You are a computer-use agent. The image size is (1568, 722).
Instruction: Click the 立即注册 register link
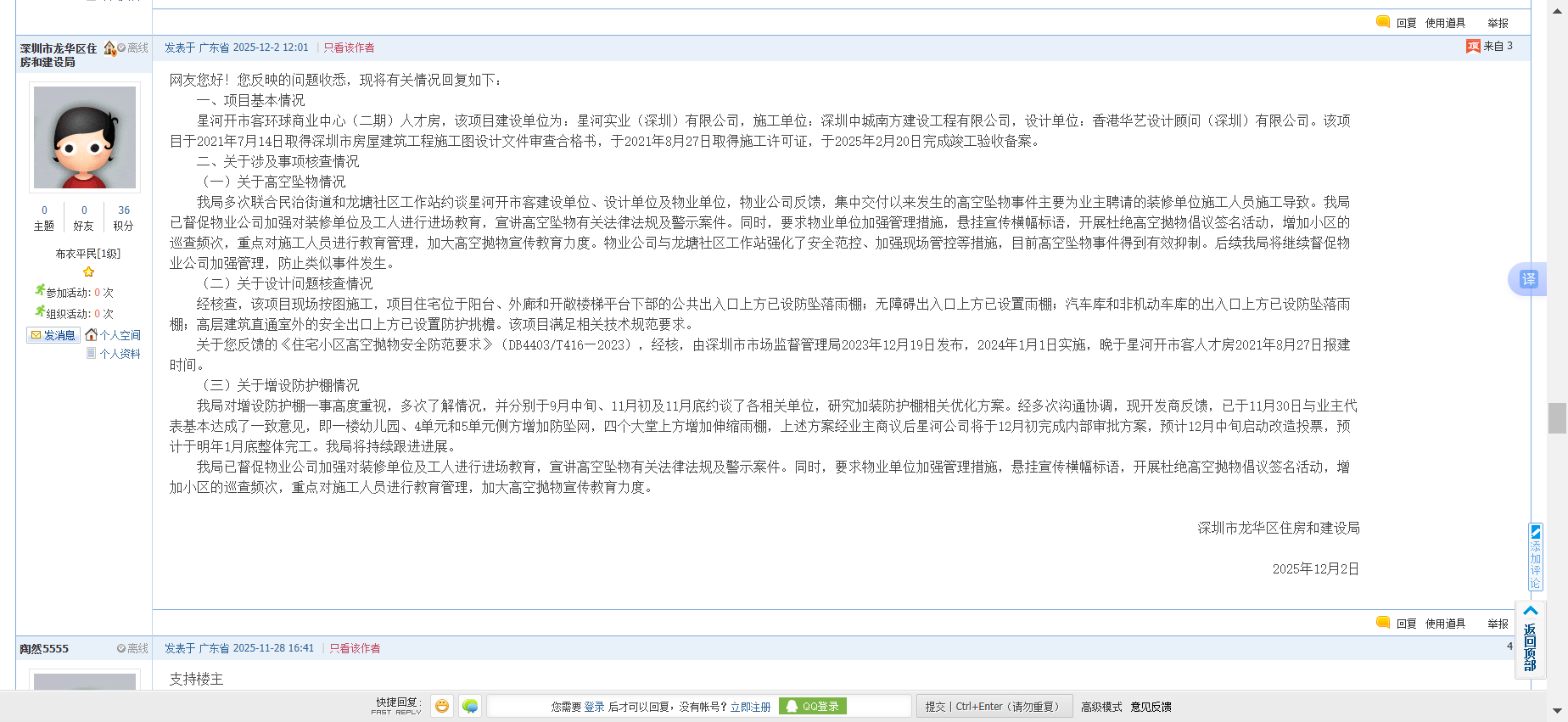click(750, 707)
